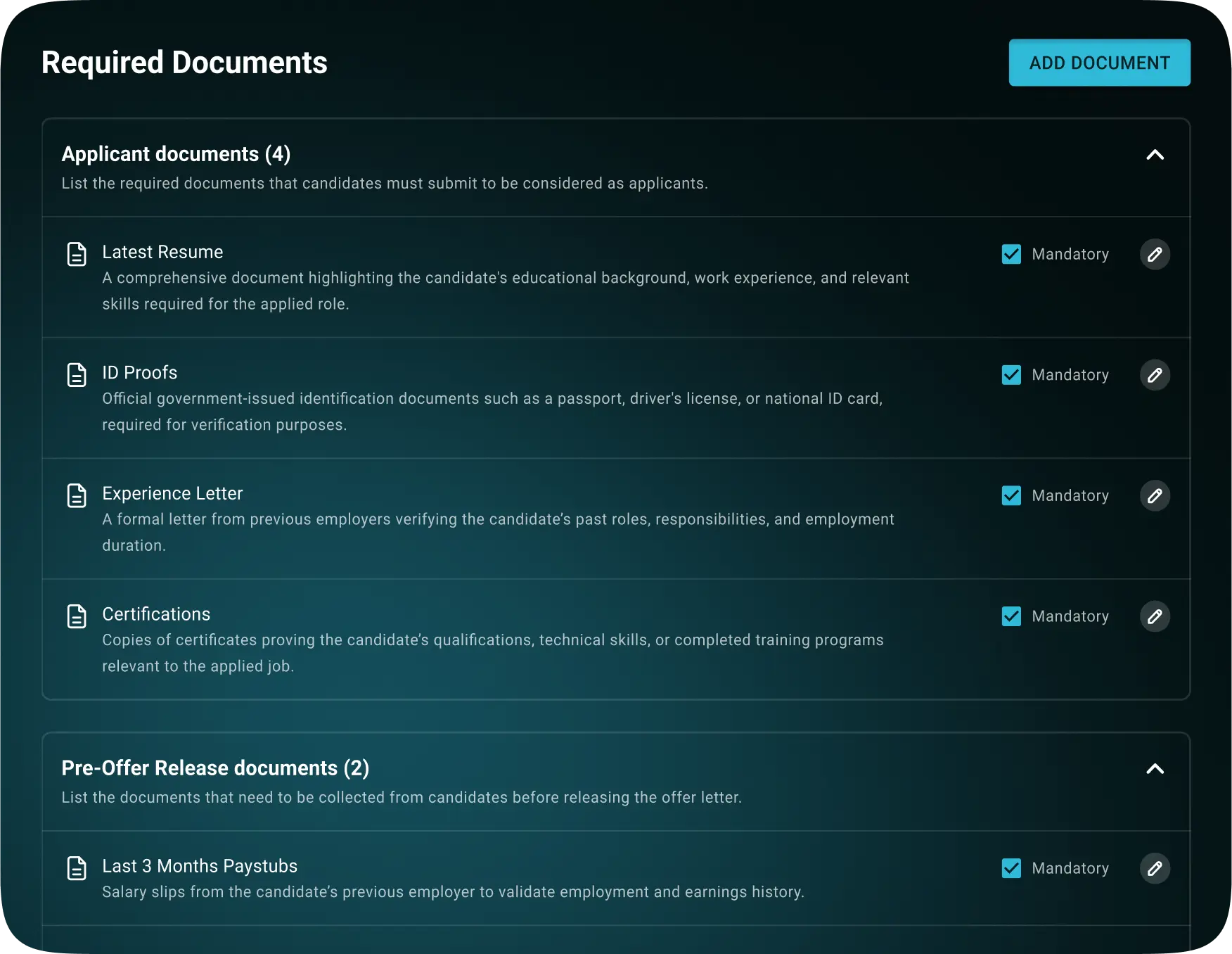
Task: Toggle Mandatory on for Certifications
Action: [x=1012, y=616]
